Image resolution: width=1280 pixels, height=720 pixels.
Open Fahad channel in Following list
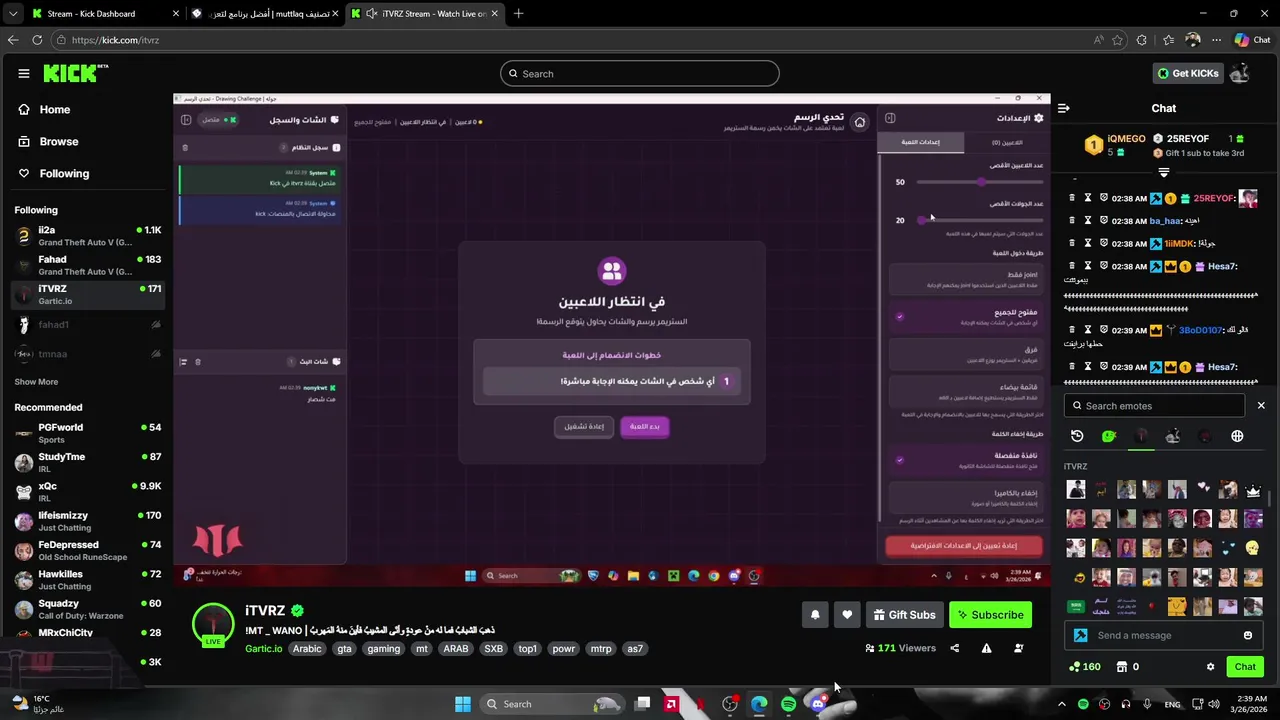point(87,265)
